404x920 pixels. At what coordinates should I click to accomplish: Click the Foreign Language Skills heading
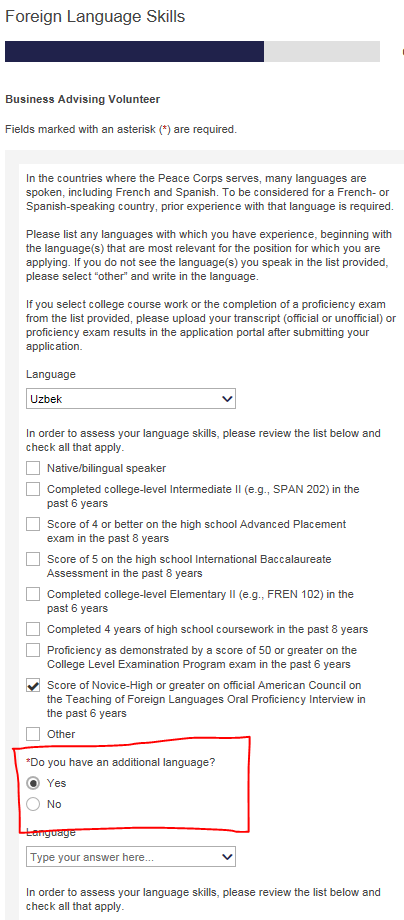[x=95, y=17]
